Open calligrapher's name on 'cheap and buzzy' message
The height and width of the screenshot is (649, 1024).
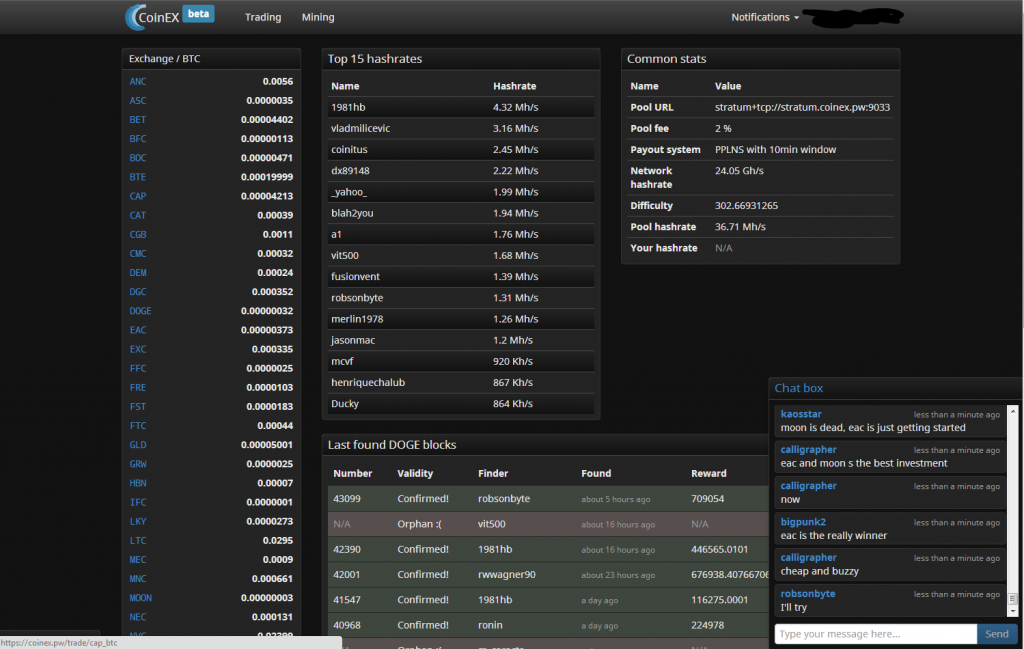pyautogui.click(x=808, y=558)
